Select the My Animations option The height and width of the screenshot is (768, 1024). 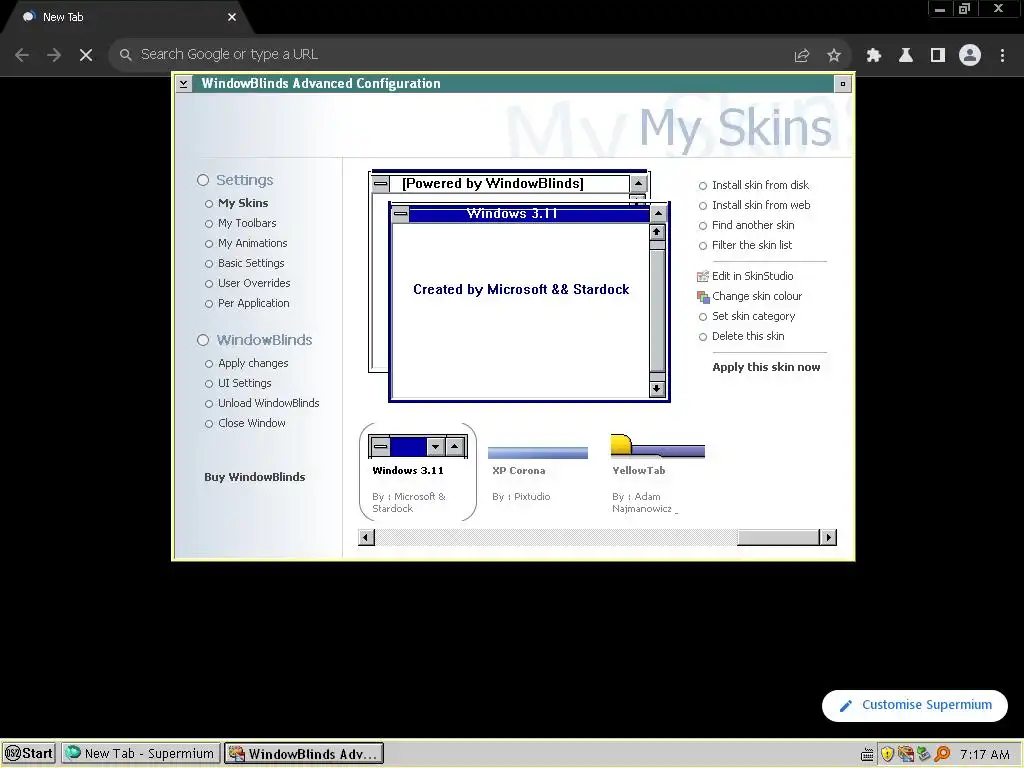click(x=252, y=244)
